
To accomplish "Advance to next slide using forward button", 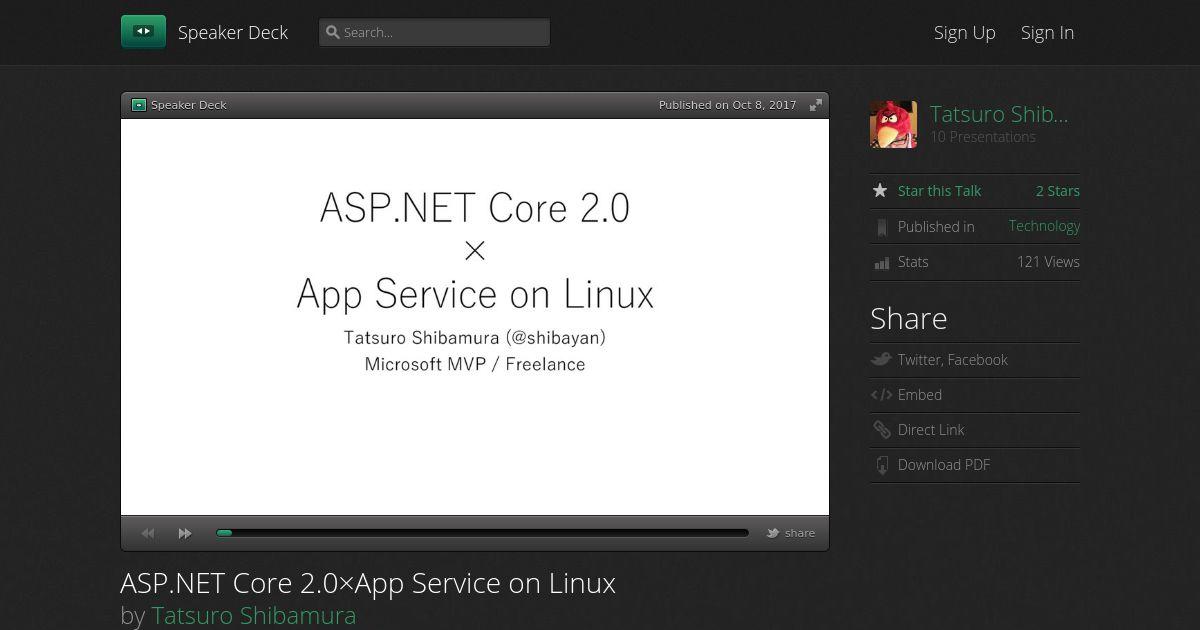I will pyautogui.click(x=185, y=533).
